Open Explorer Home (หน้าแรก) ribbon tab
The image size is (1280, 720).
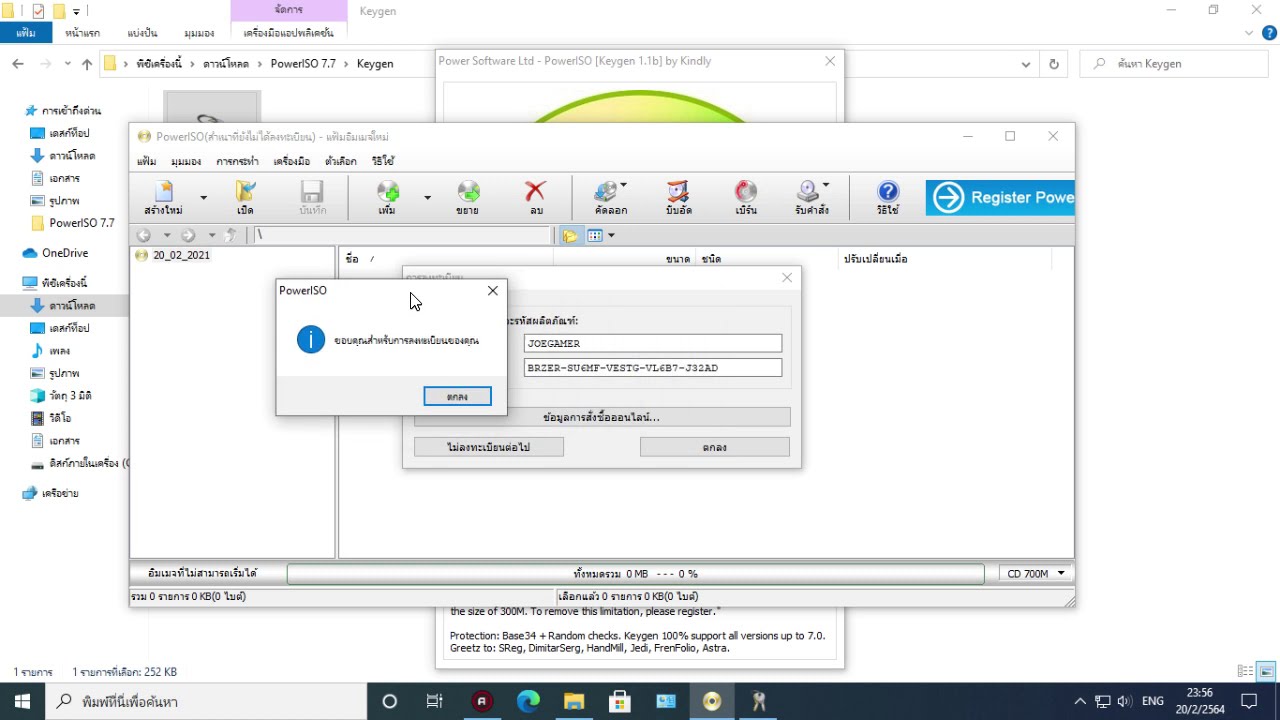[82, 33]
